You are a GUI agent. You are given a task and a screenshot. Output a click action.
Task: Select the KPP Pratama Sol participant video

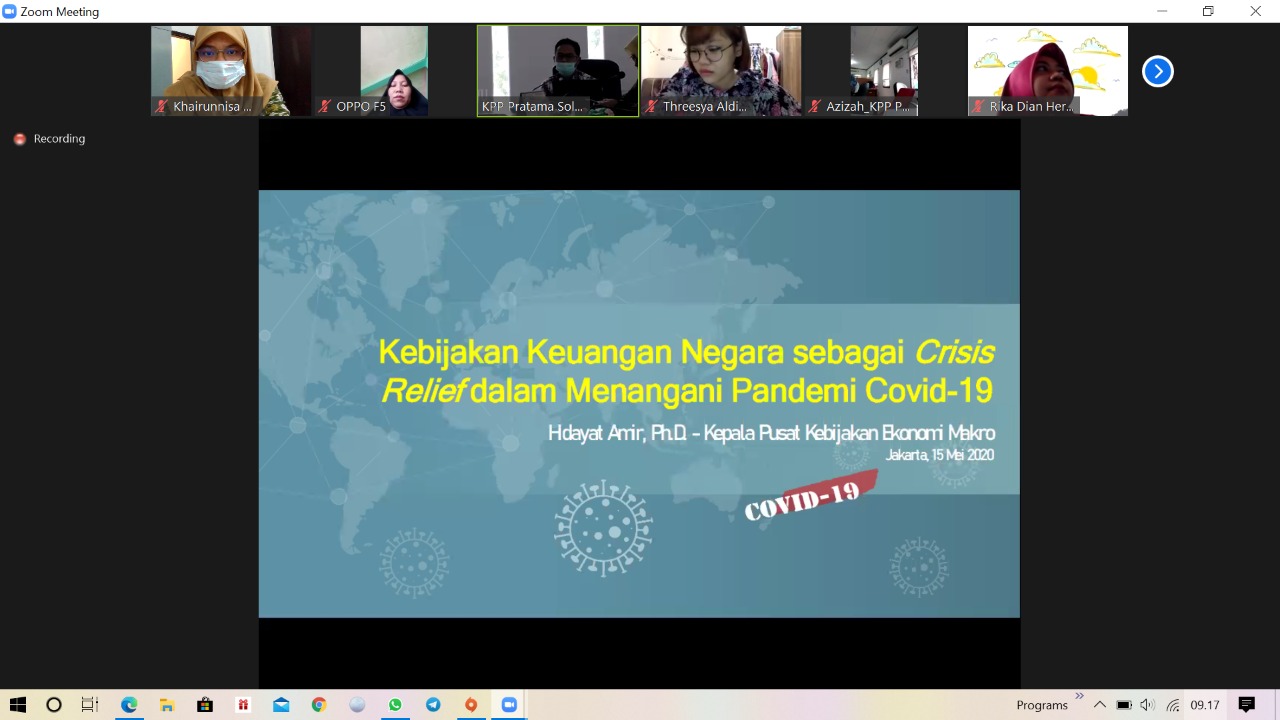(x=557, y=71)
